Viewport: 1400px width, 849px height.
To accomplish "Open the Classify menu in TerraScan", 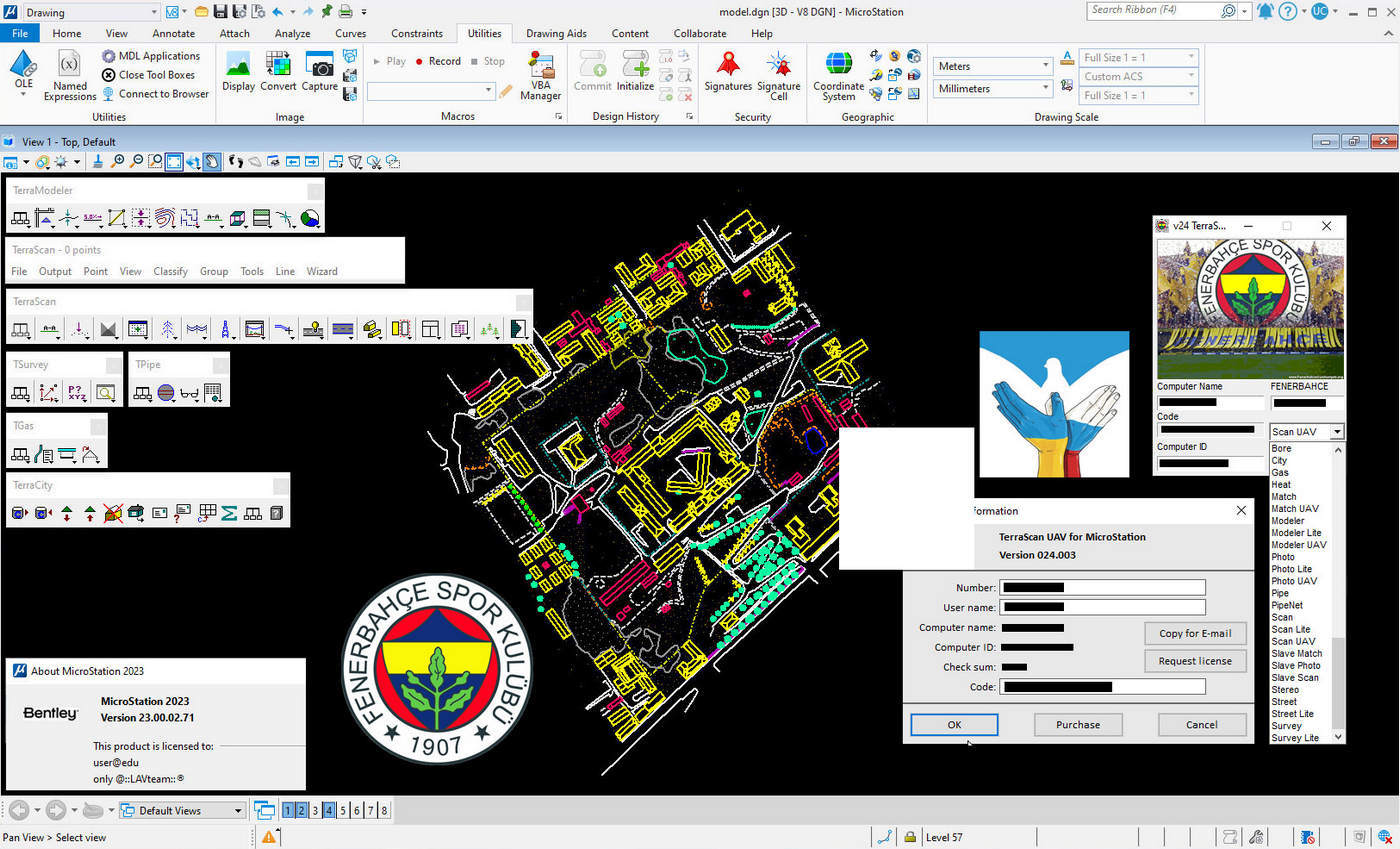I will click(170, 271).
